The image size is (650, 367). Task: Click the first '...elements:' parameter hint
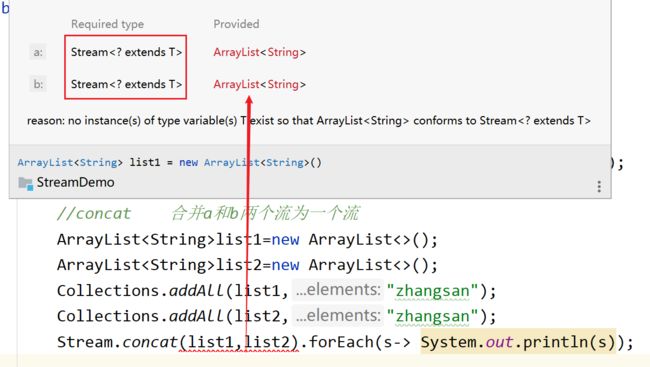(338, 290)
